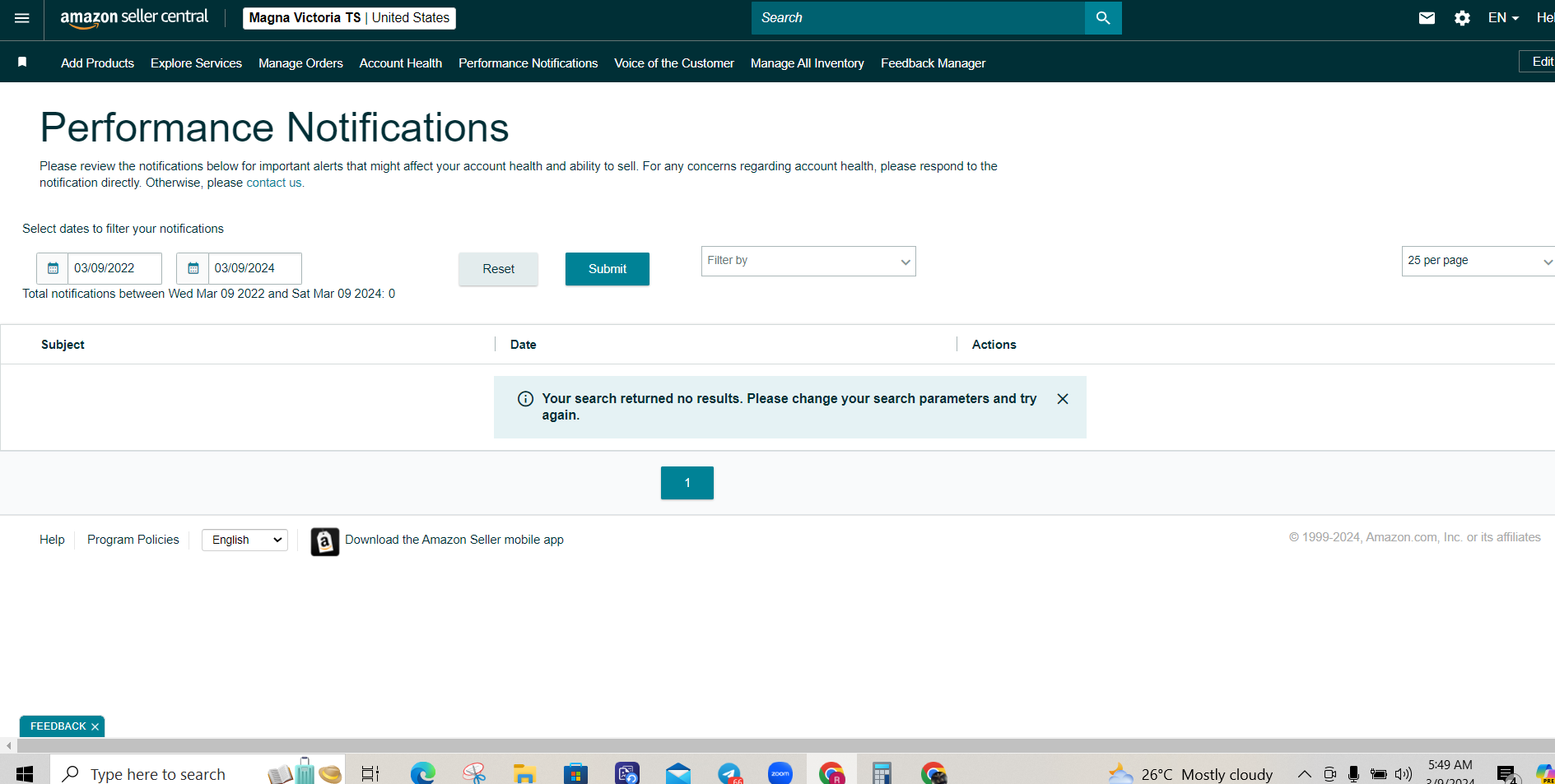Open File Explorer from the taskbar

[524, 773]
